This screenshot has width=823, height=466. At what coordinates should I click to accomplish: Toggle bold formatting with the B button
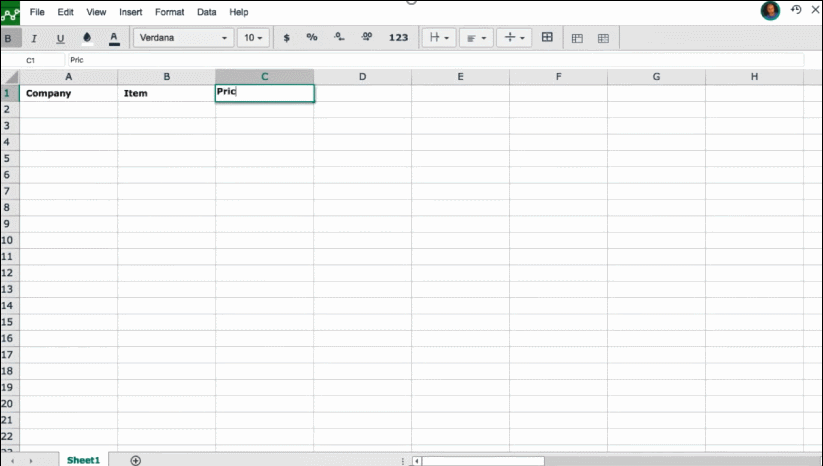[x=8, y=38]
